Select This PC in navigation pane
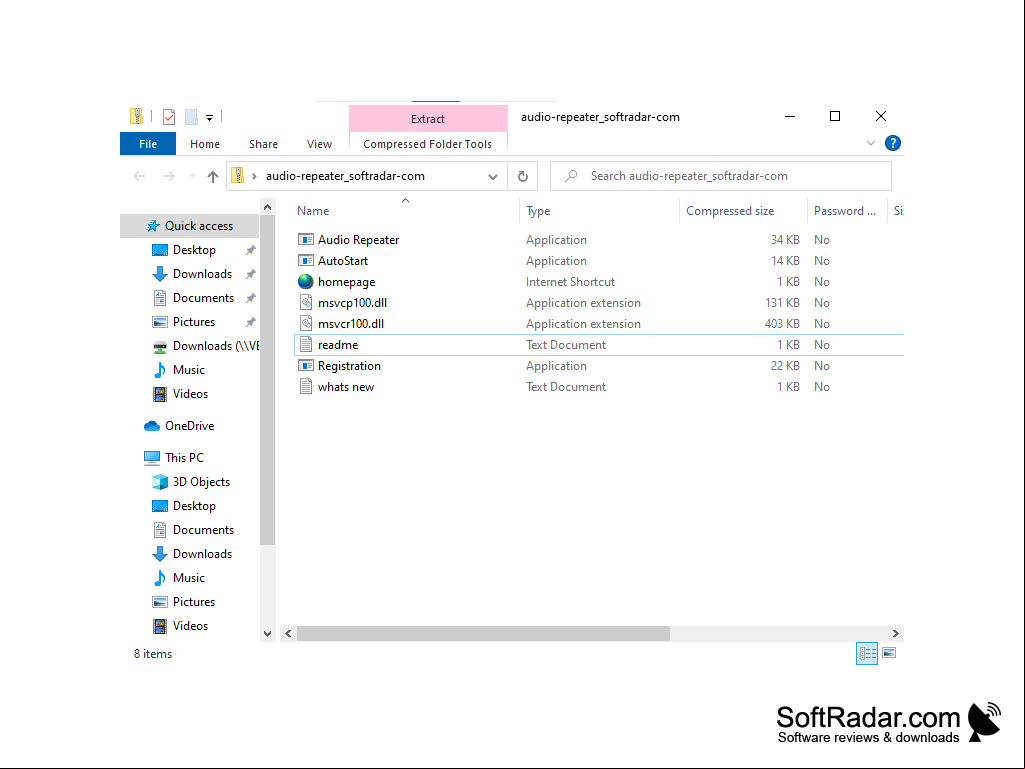 [x=184, y=458]
